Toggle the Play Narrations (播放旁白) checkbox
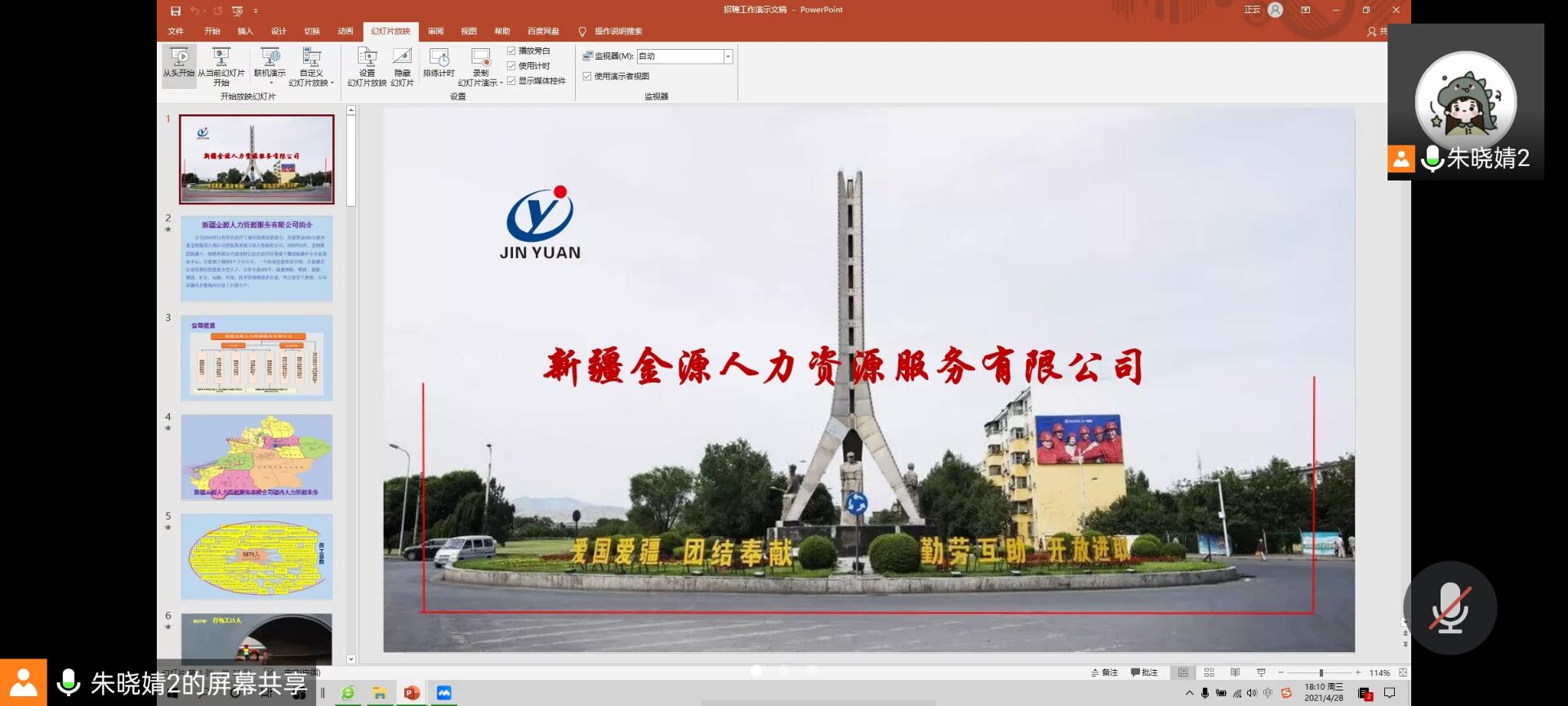This screenshot has height=706, width=1568. [512, 51]
